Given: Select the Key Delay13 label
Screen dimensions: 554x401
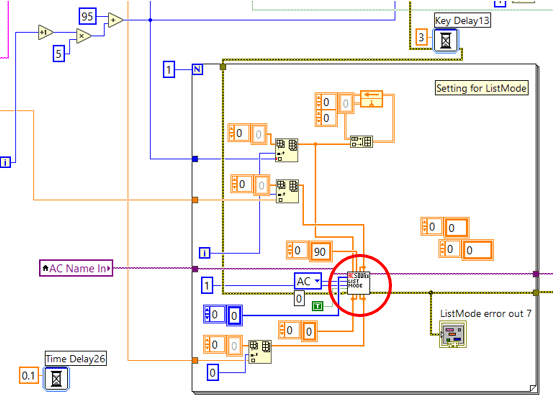Looking at the screenshot, I should (462, 20).
